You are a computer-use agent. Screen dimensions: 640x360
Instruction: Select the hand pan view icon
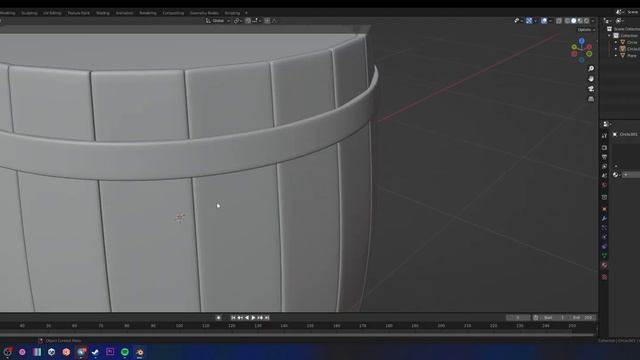point(591,78)
